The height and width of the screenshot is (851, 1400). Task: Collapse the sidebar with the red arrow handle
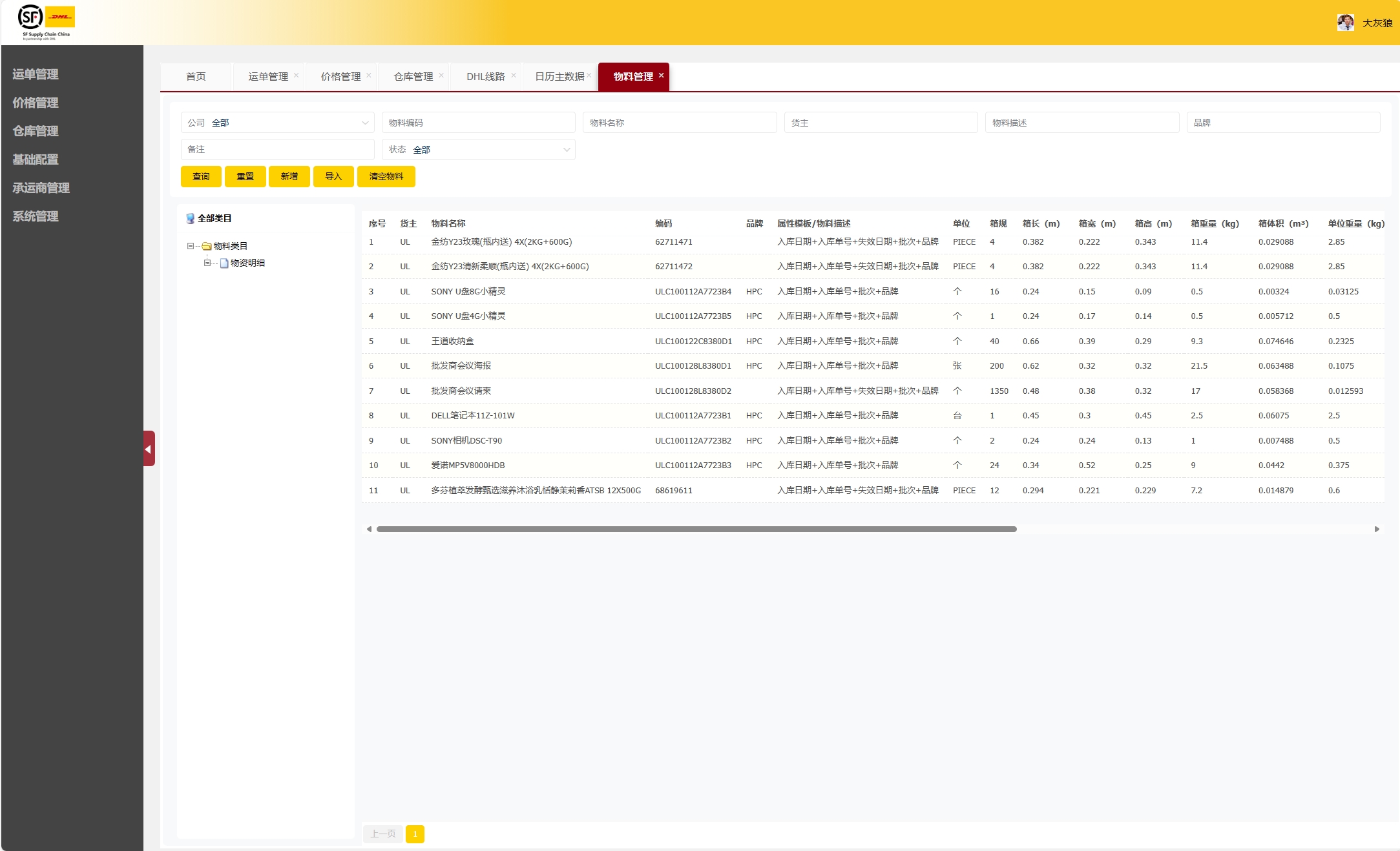tap(149, 448)
